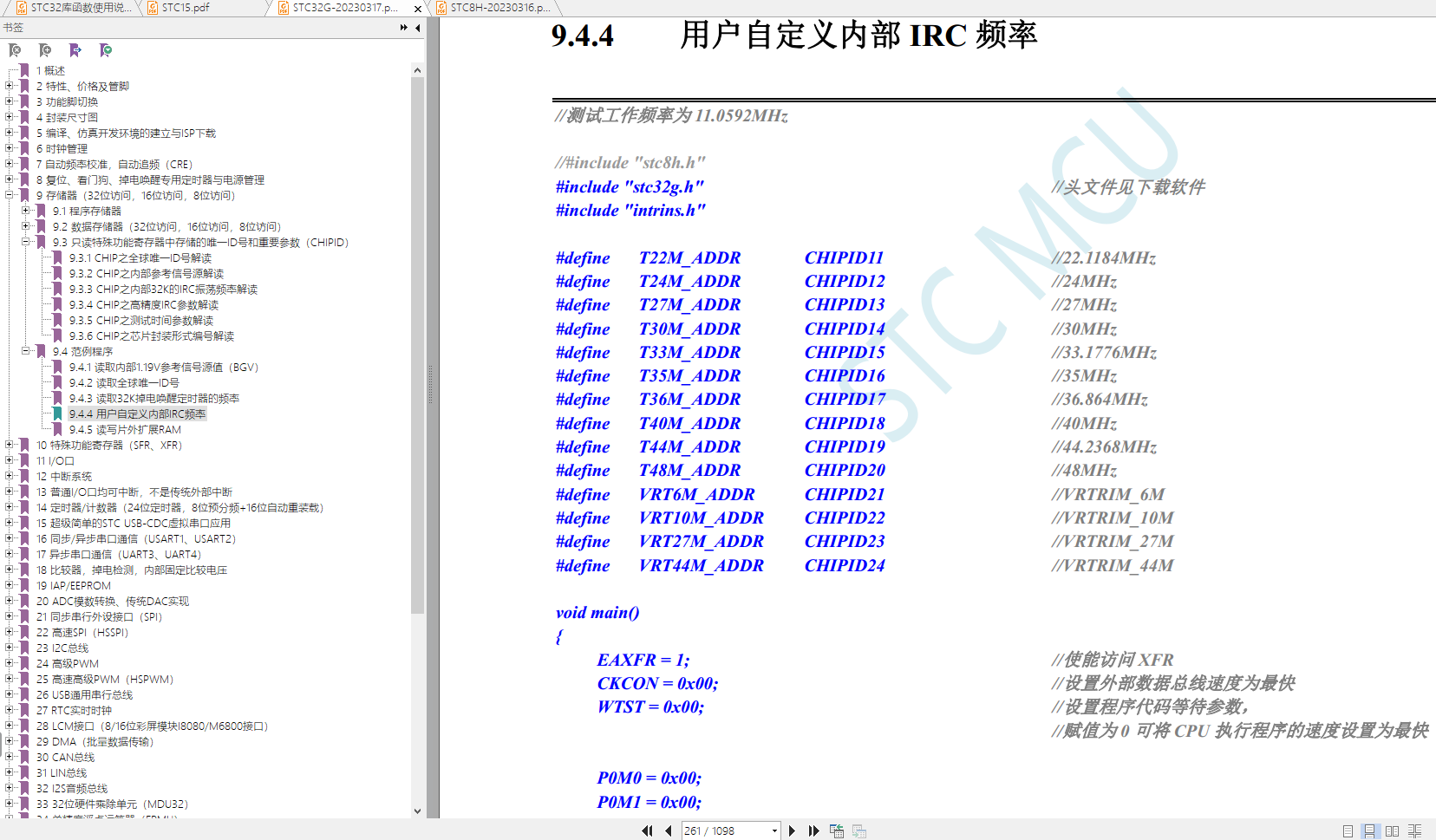This screenshot has height=840, width=1436.
Task: Click bookmark icon of 30 CAN总线
Action: (25, 757)
